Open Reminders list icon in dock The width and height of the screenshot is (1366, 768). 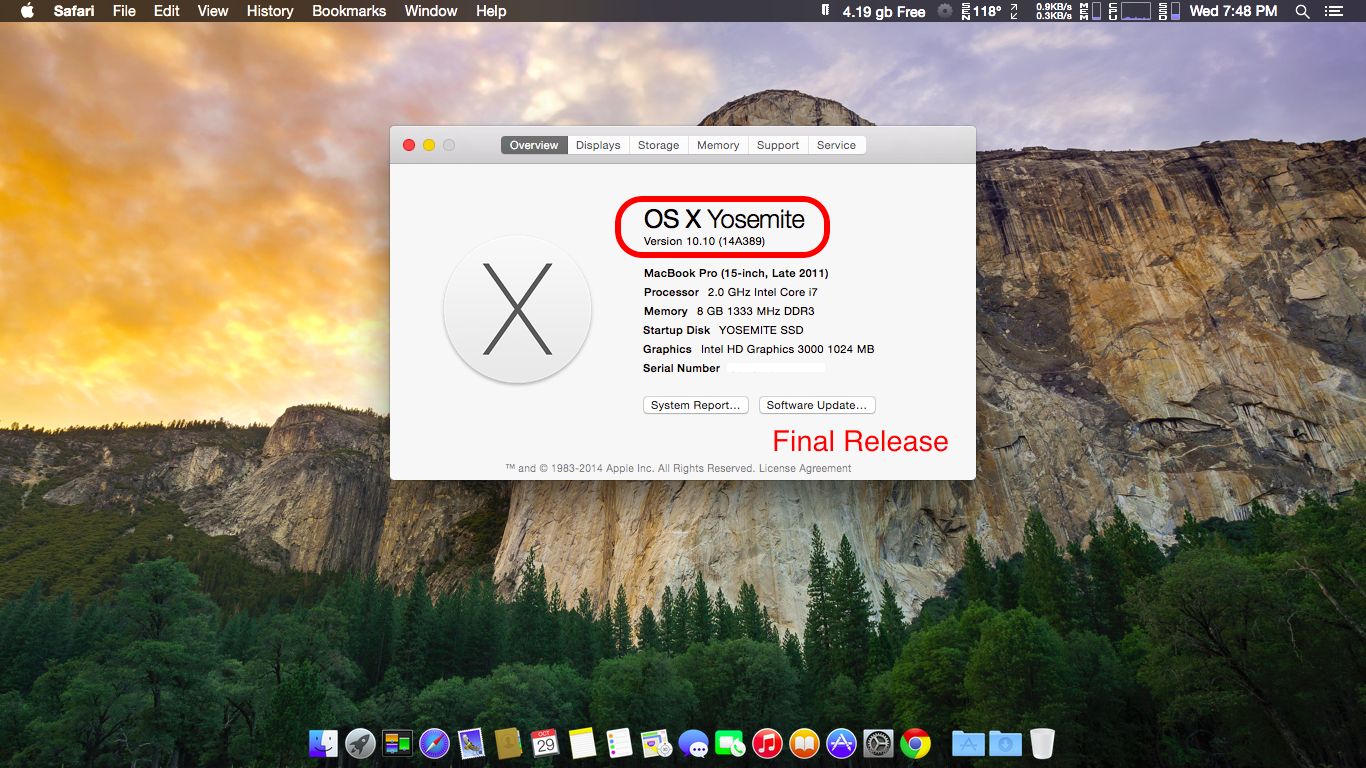(619, 743)
